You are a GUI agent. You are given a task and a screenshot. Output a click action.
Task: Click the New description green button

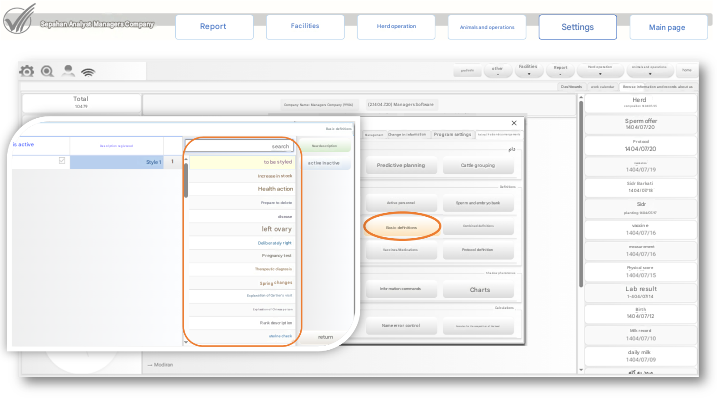(324, 146)
